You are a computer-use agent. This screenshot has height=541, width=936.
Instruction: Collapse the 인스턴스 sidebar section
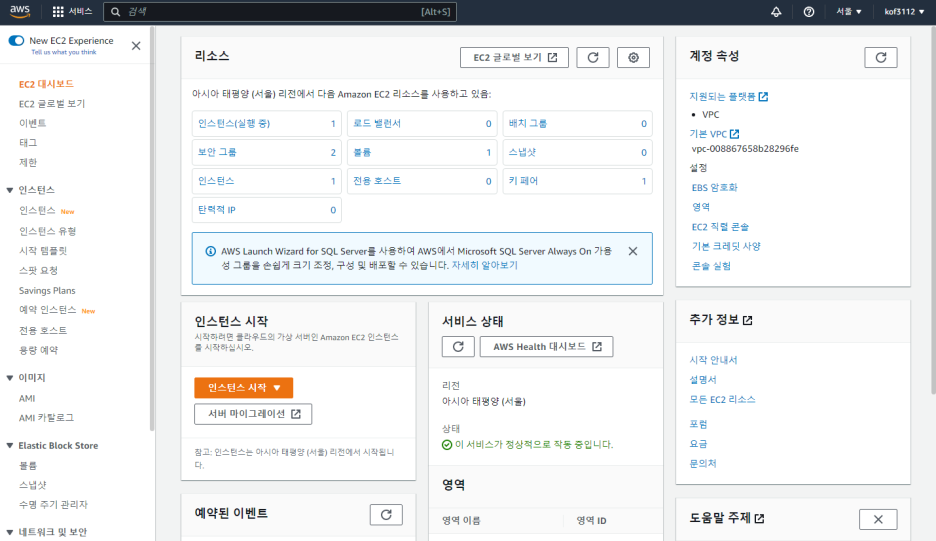pyautogui.click(x=10, y=190)
